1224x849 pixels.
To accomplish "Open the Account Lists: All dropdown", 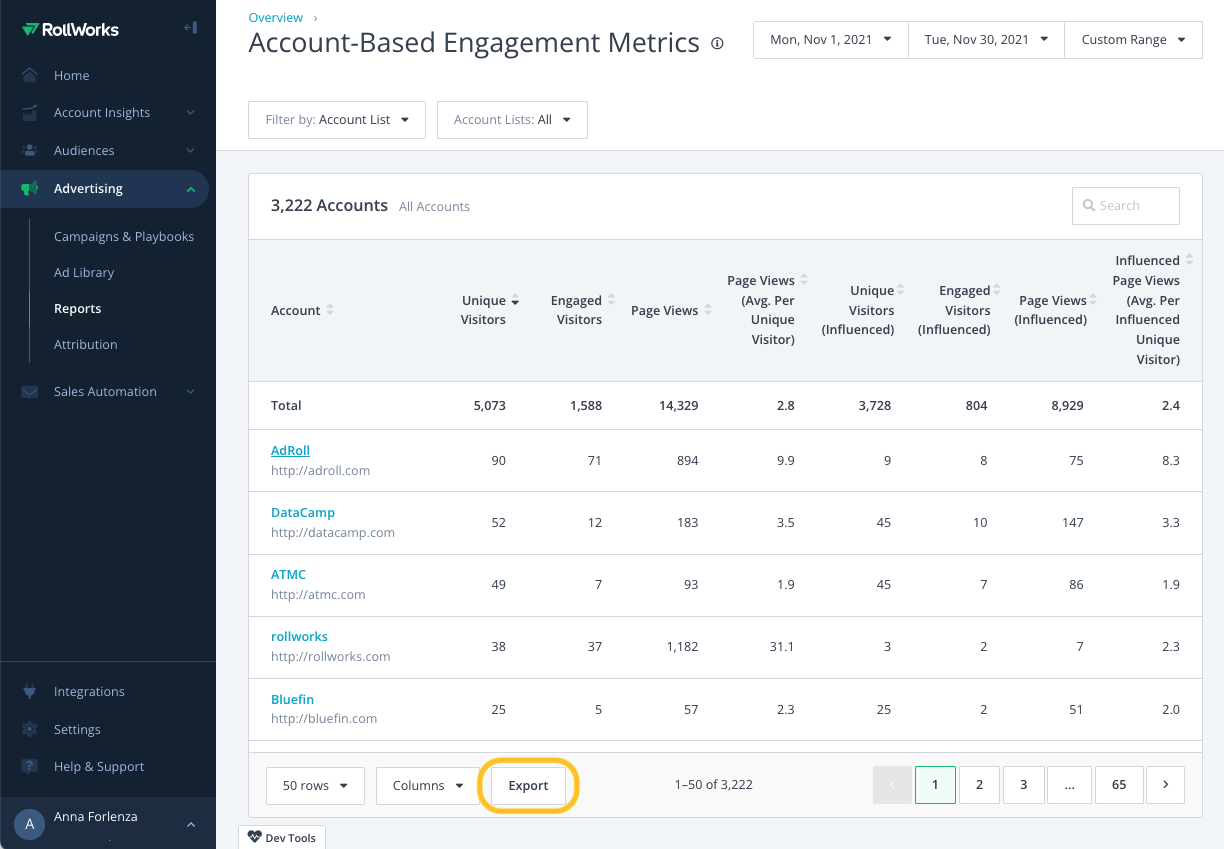I will coord(512,120).
